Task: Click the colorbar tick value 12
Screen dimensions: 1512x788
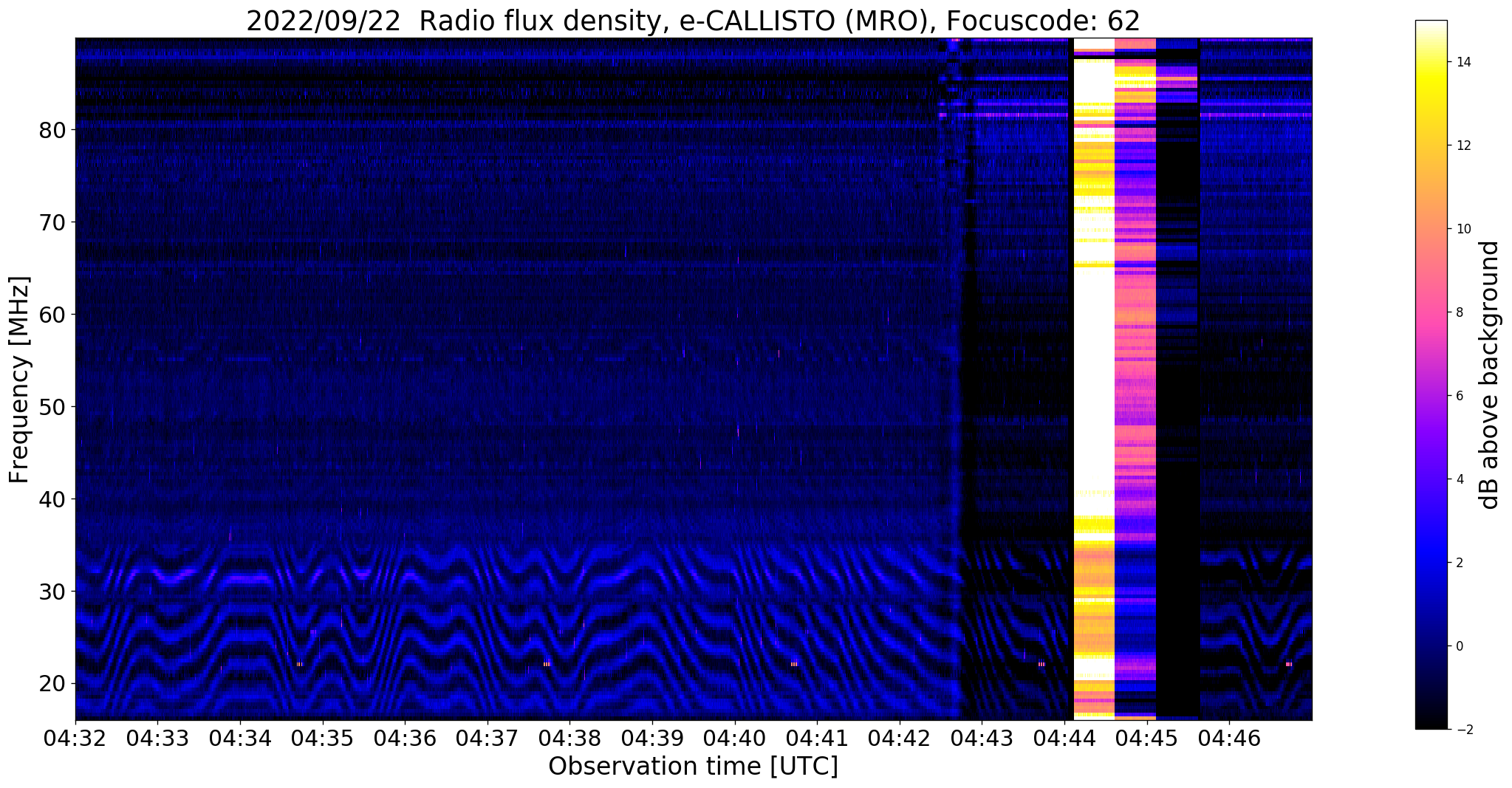Action: coord(1463,145)
